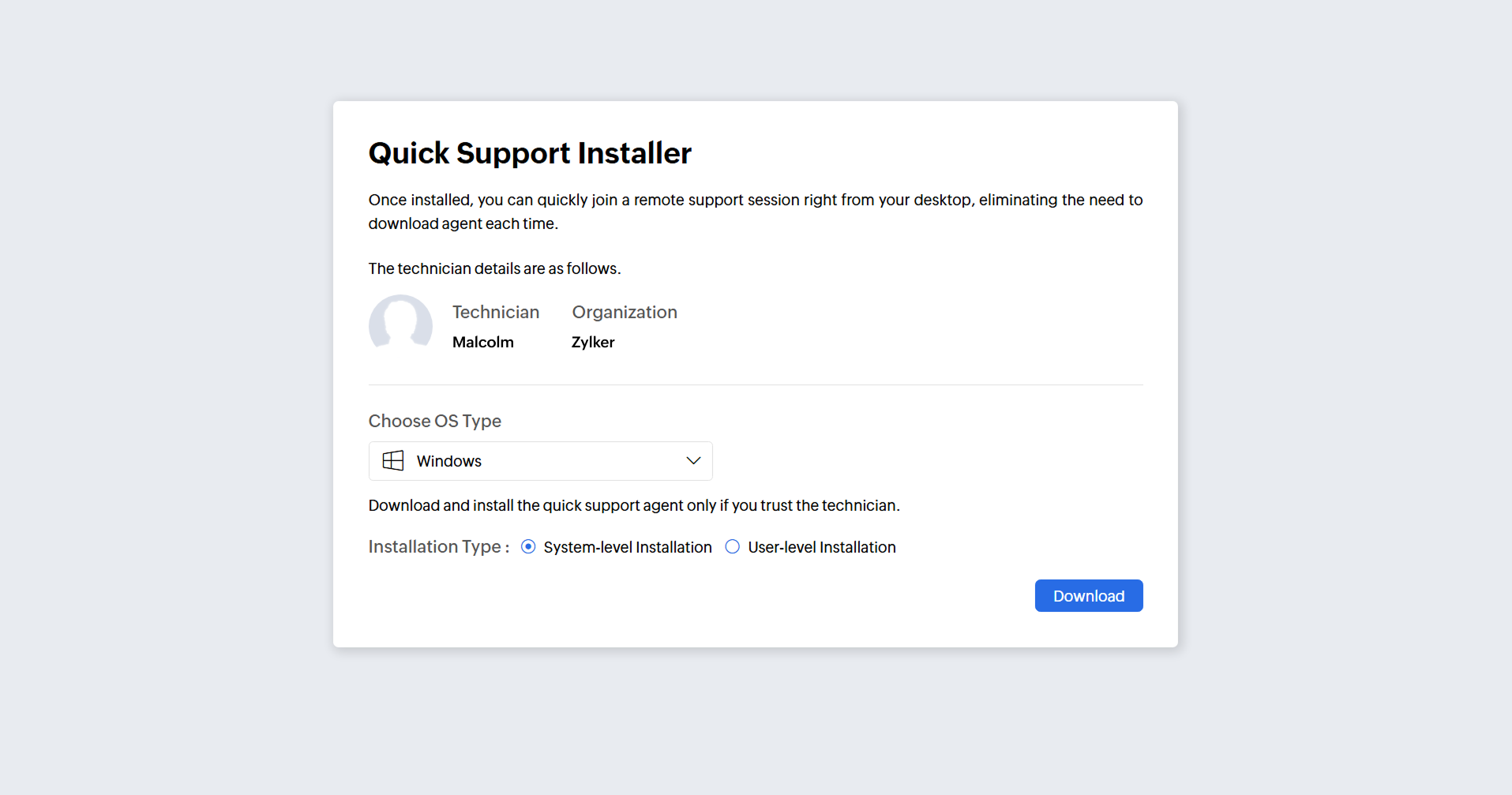This screenshot has width=1512, height=795.
Task: Click the Organization column label
Action: pos(625,312)
